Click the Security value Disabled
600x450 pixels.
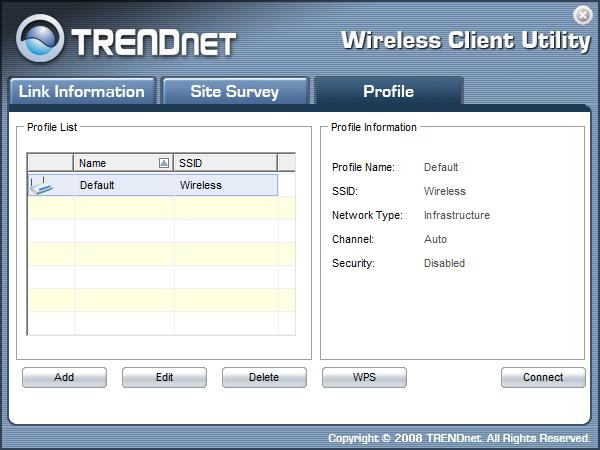coord(444,263)
